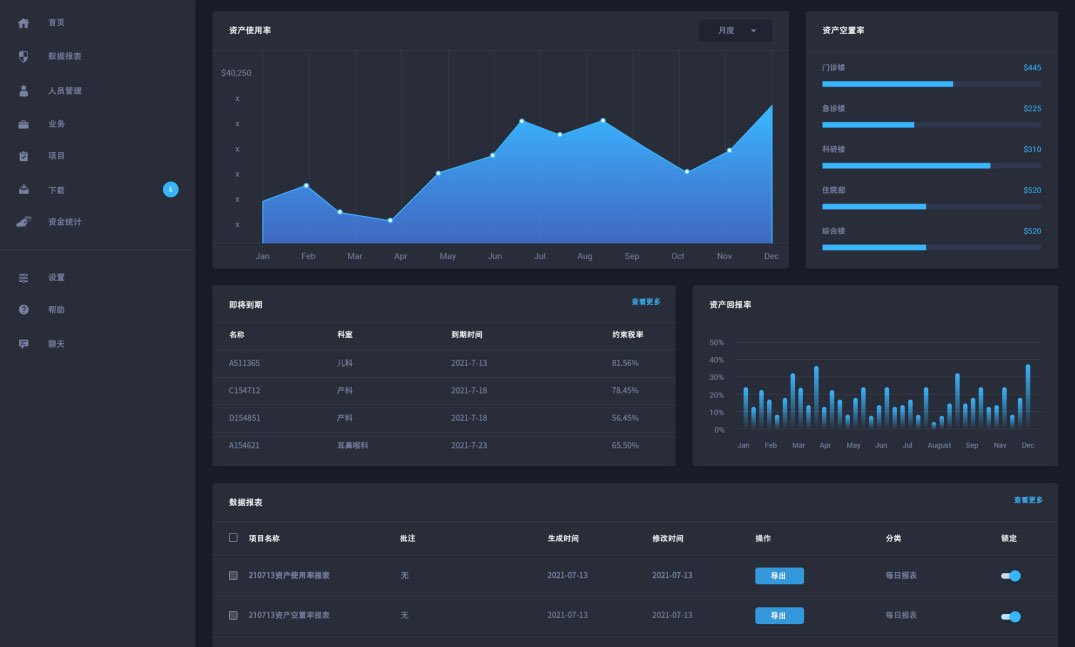1075x647 pixels.
Task: Select the A511365 row in 即将到期 table
Action: [443, 362]
